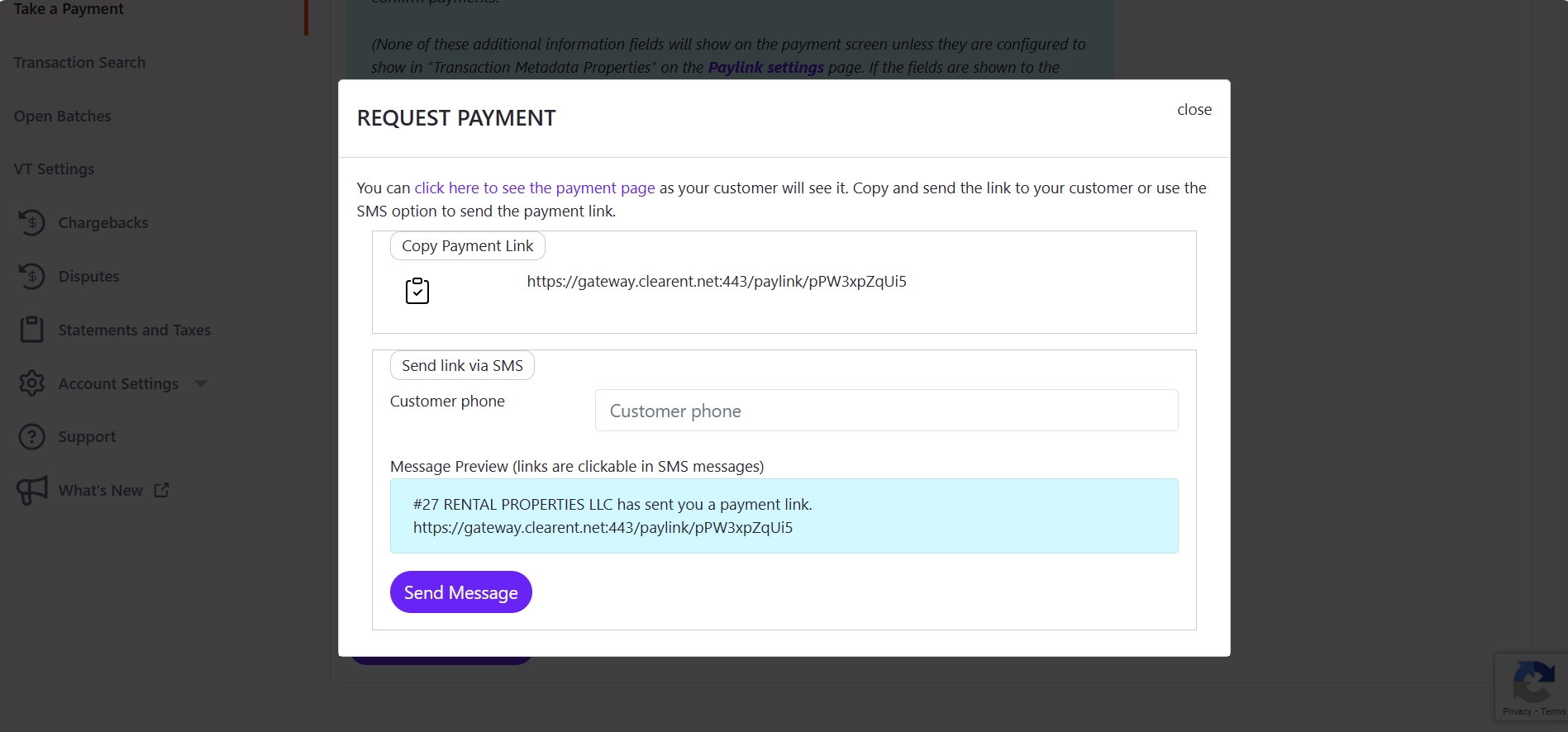1568x732 pixels.
Task: Focus the Customer phone input field
Action: [x=886, y=411]
